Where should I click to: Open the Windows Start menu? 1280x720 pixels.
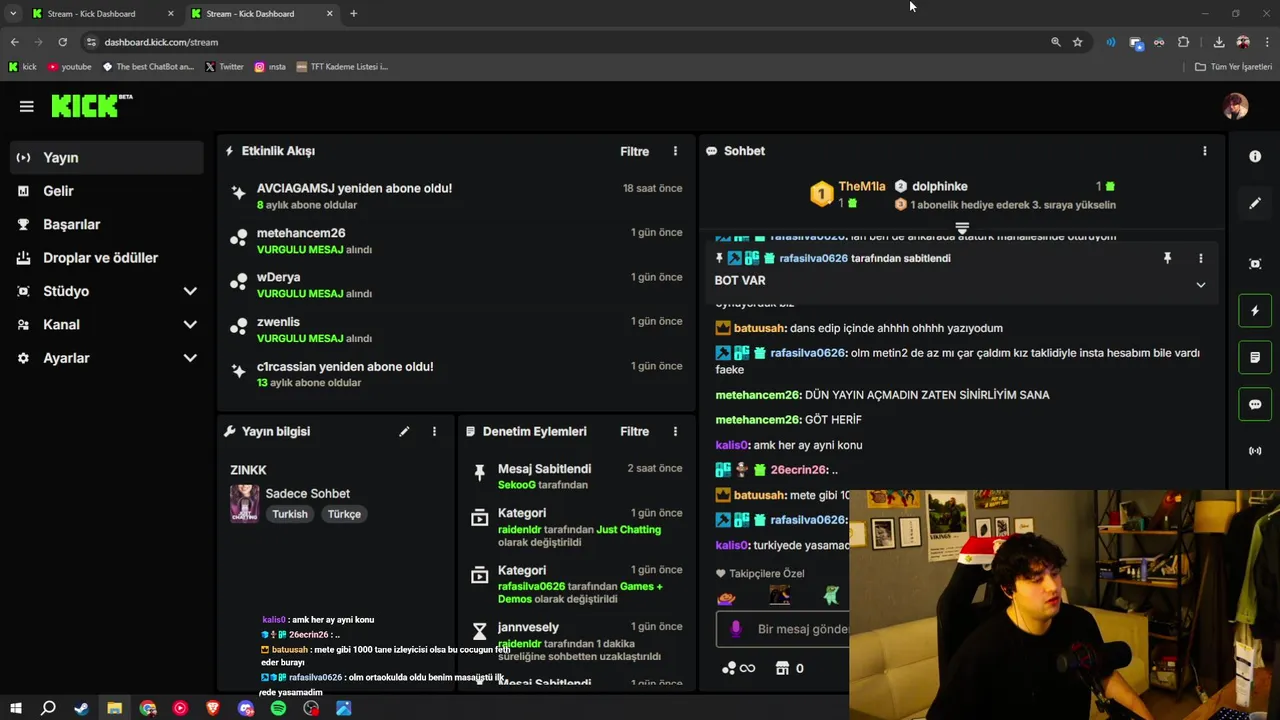15,708
